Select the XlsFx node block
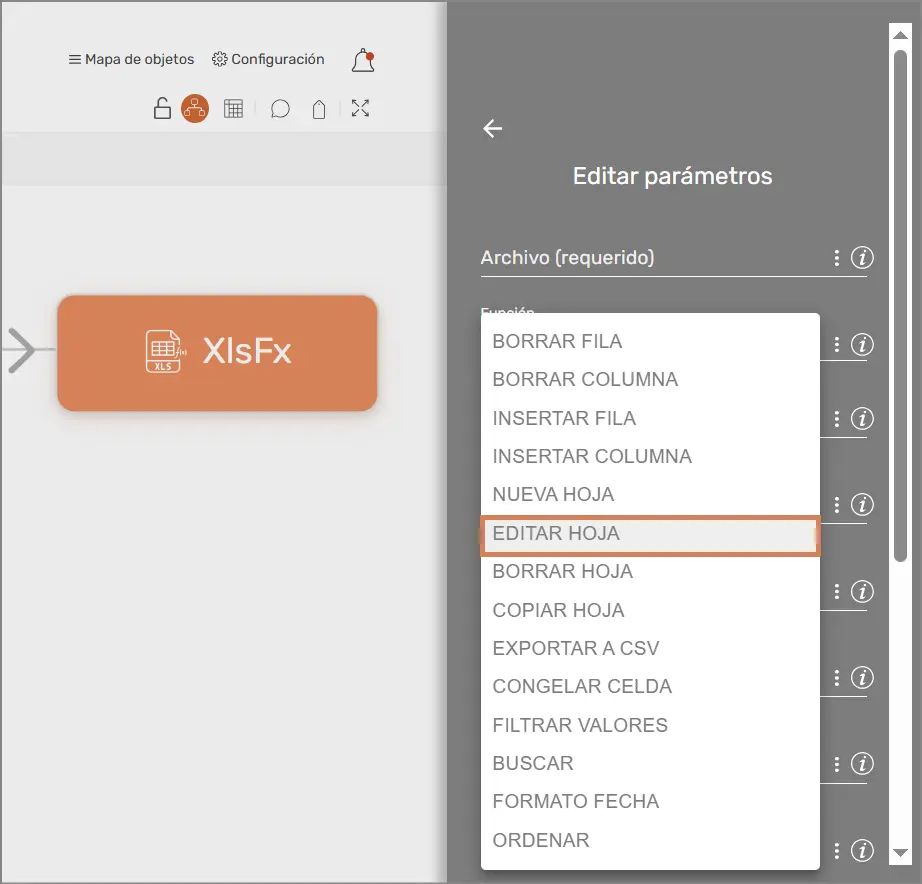Image resolution: width=922 pixels, height=884 pixels. coord(217,353)
